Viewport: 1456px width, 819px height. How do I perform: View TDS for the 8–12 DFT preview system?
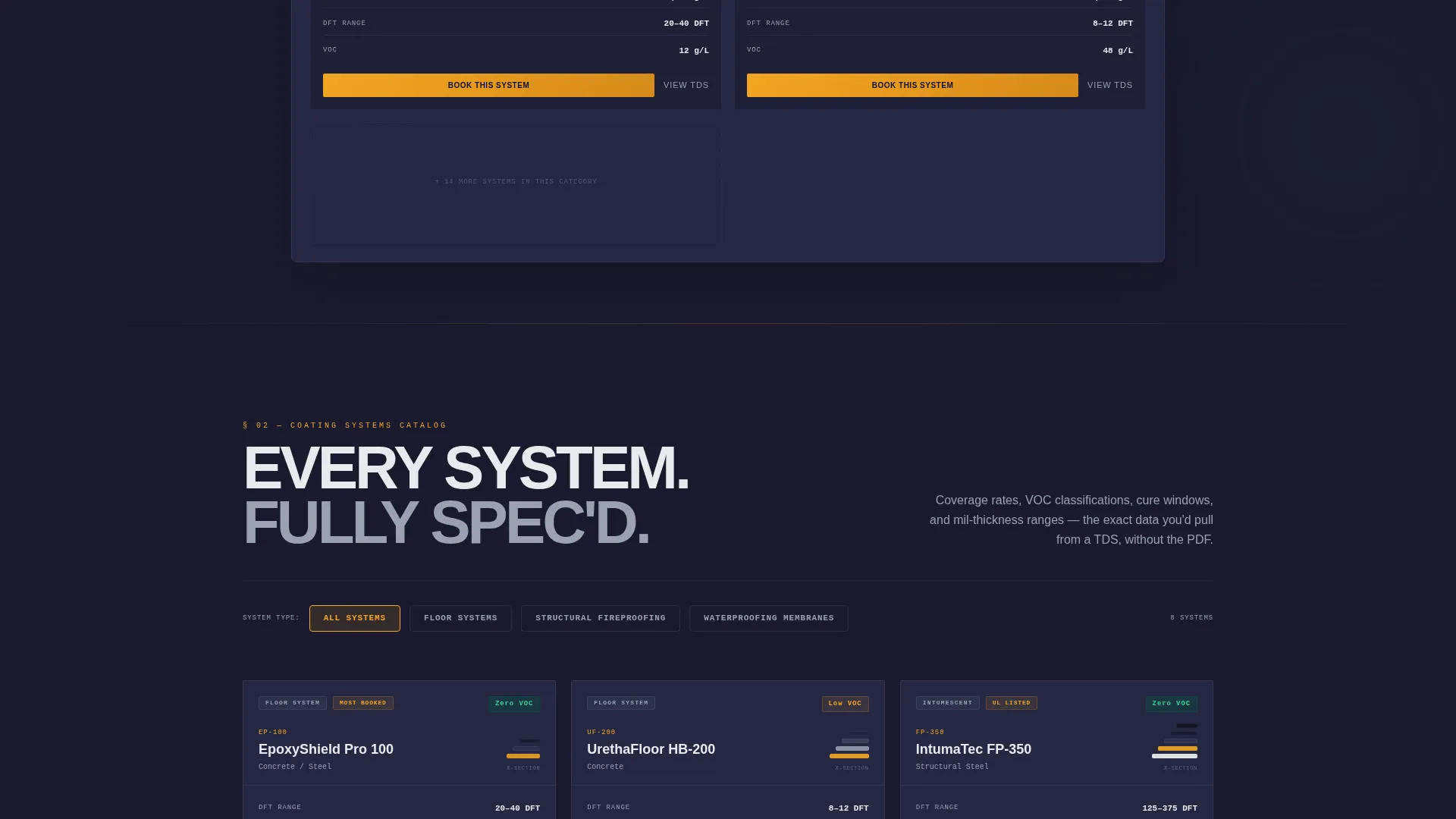(x=1110, y=85)
